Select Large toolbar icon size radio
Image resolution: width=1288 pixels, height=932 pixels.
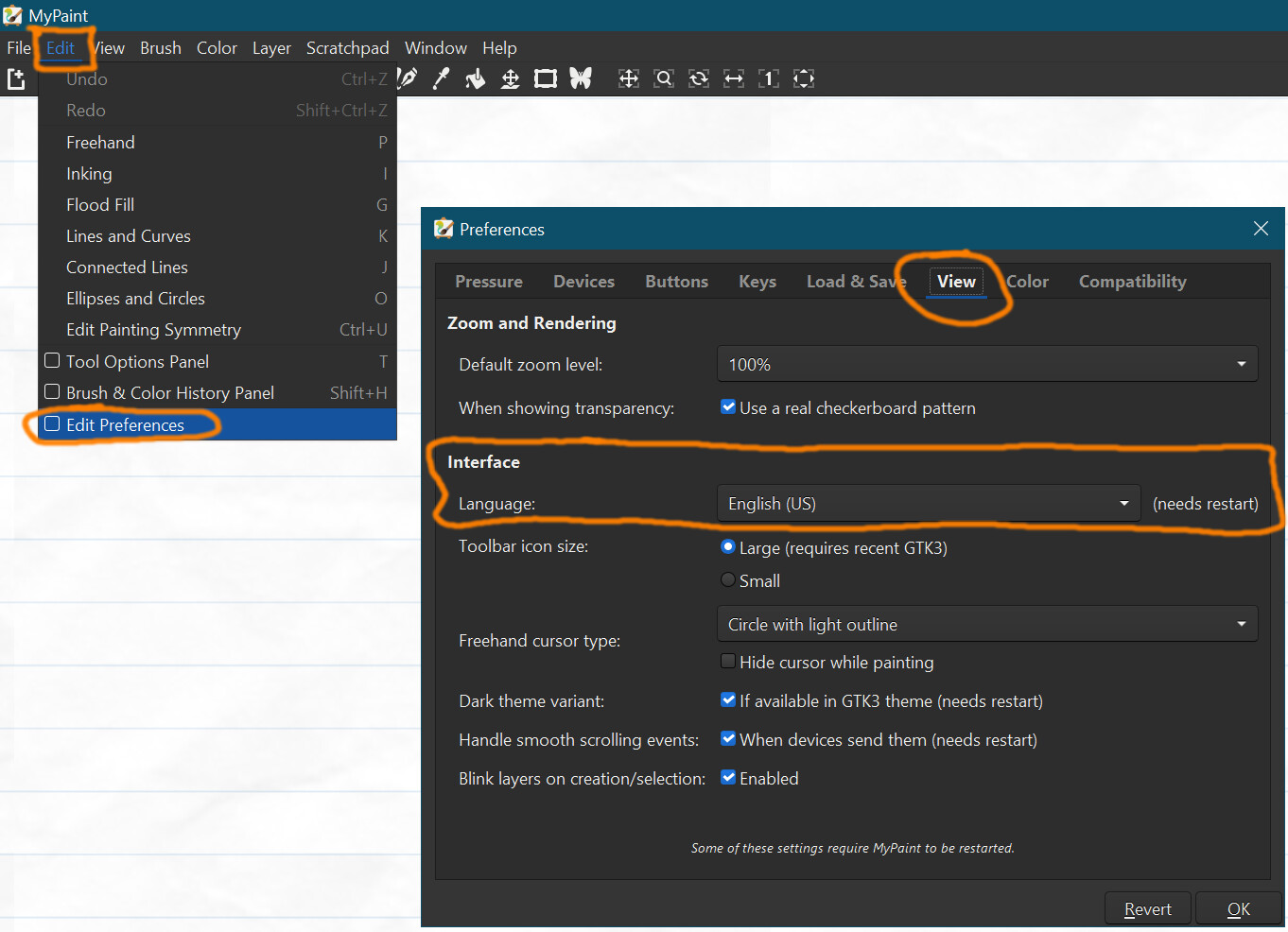(728, 546)
